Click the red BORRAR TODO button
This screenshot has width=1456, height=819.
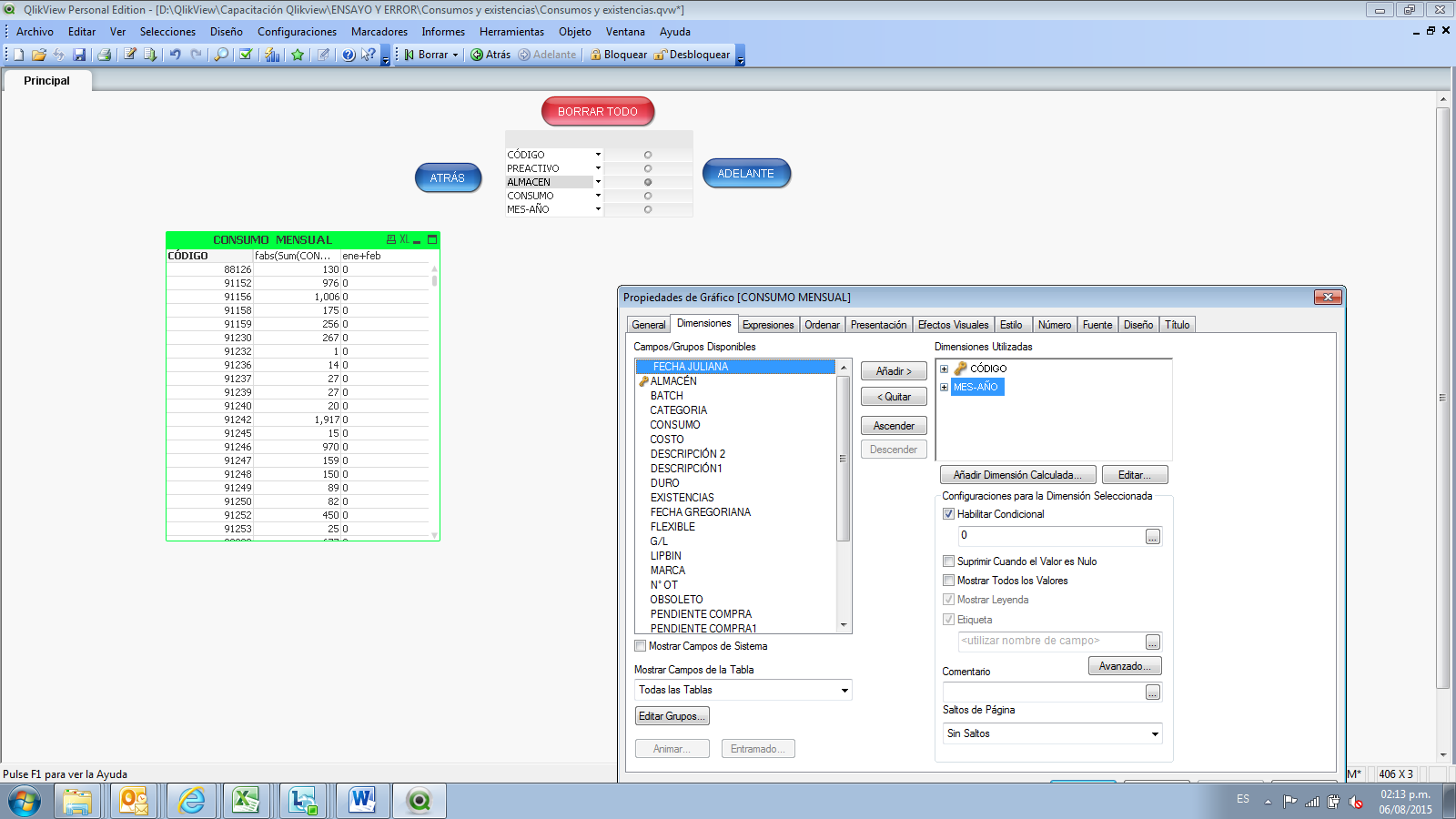tap(598, 111)
